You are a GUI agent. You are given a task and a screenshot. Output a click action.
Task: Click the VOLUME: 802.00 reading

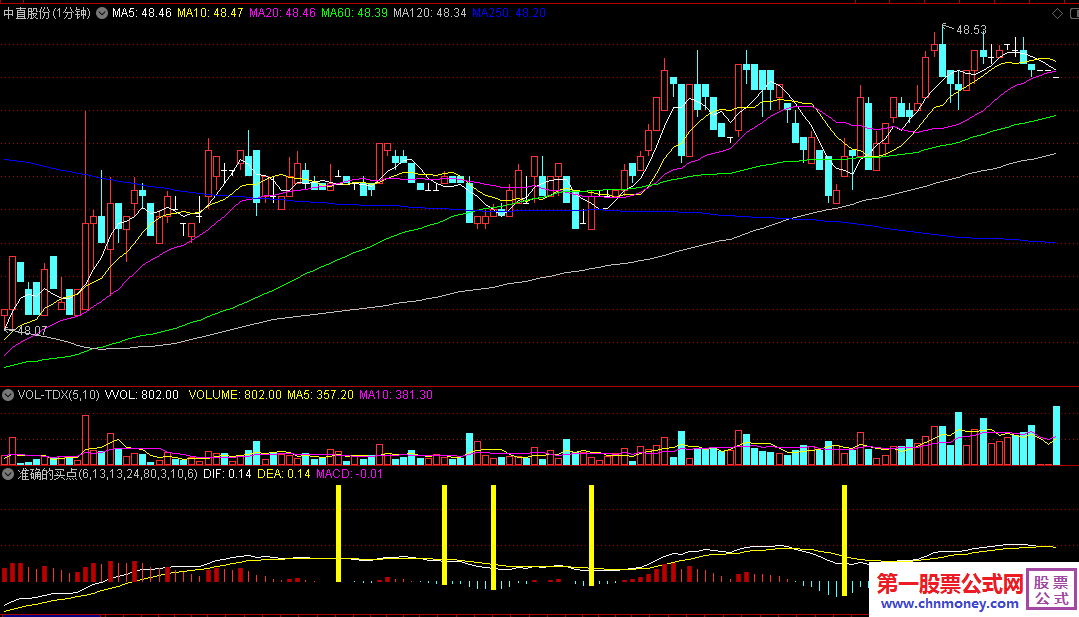235,395
